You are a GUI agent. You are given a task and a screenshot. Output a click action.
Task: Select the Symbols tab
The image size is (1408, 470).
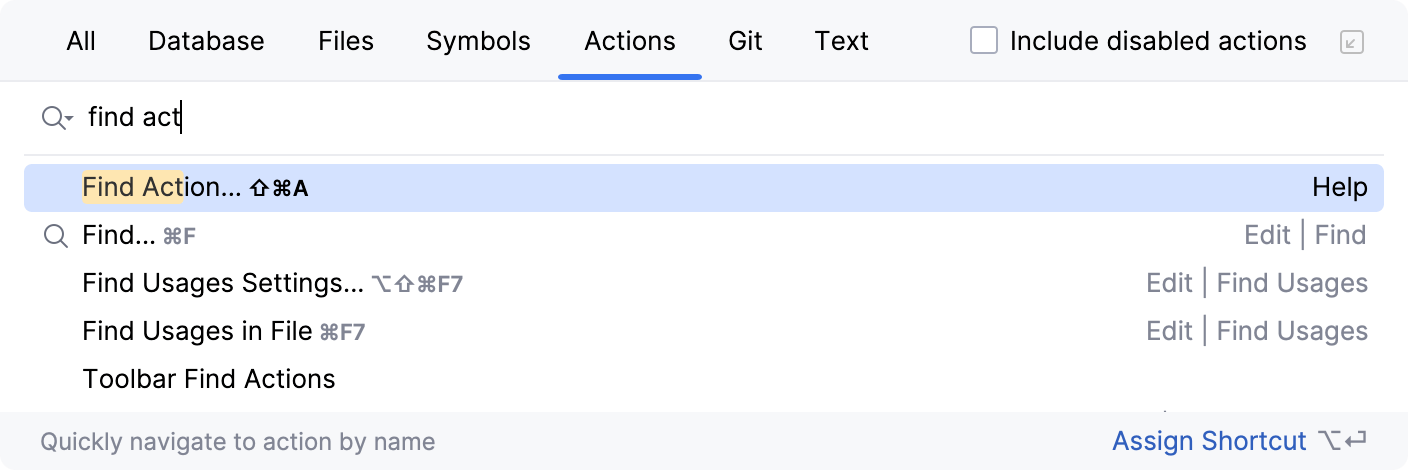point(478,41)
